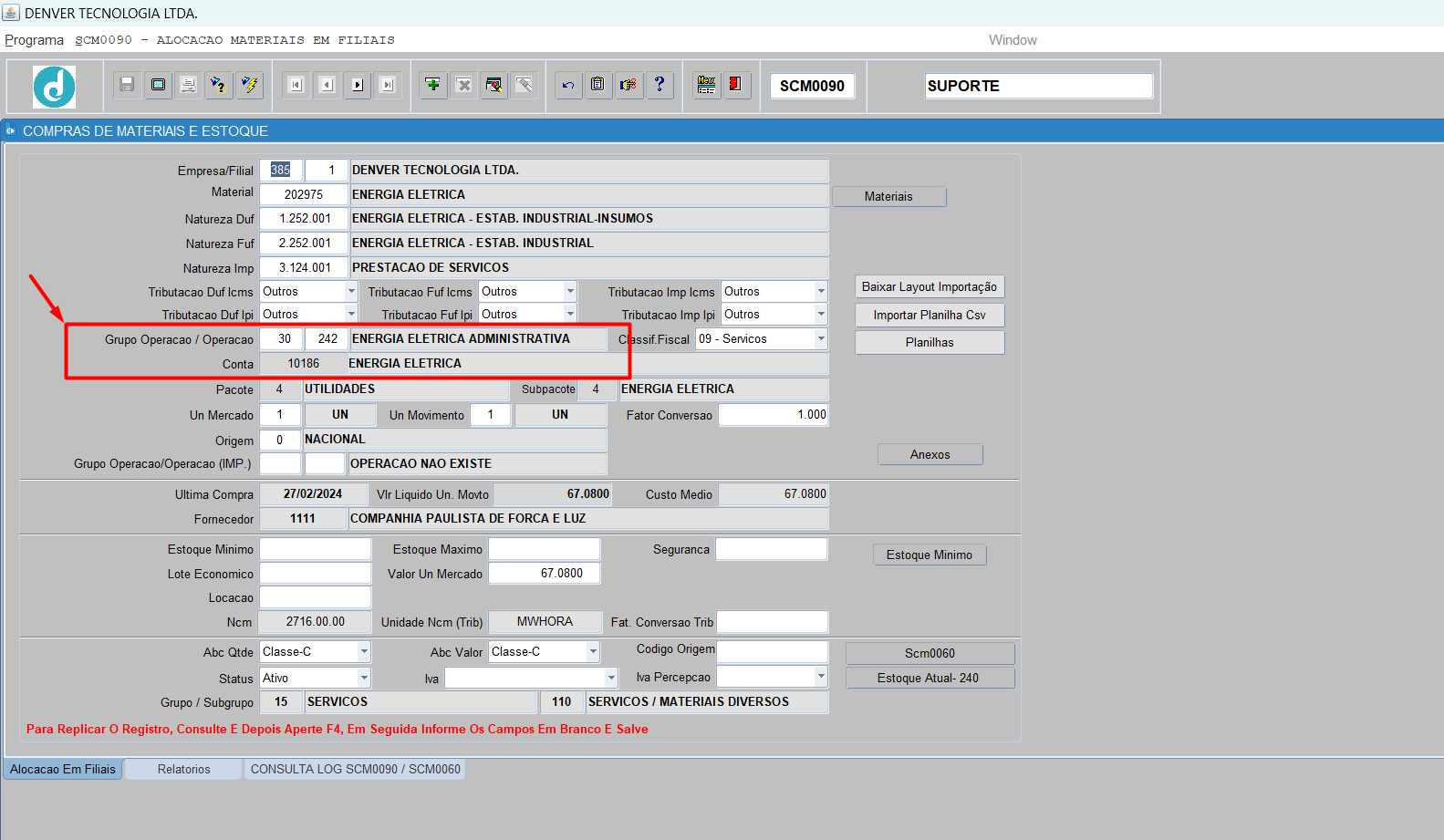Click the Materiais button
The width and height of the screenshot is (1444, 840).
[888, 196]
